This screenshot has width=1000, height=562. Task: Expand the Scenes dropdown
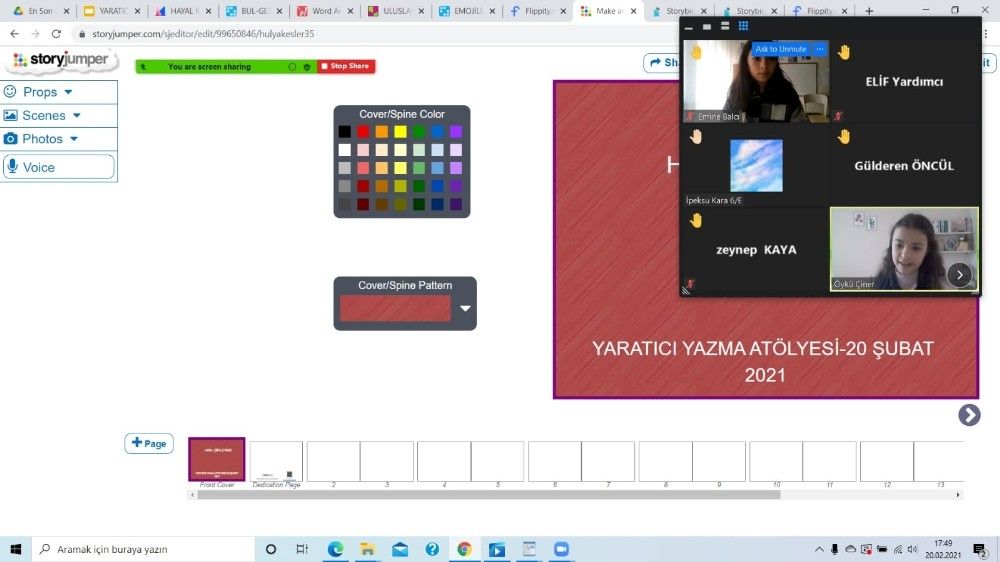[x=44, y=116]
